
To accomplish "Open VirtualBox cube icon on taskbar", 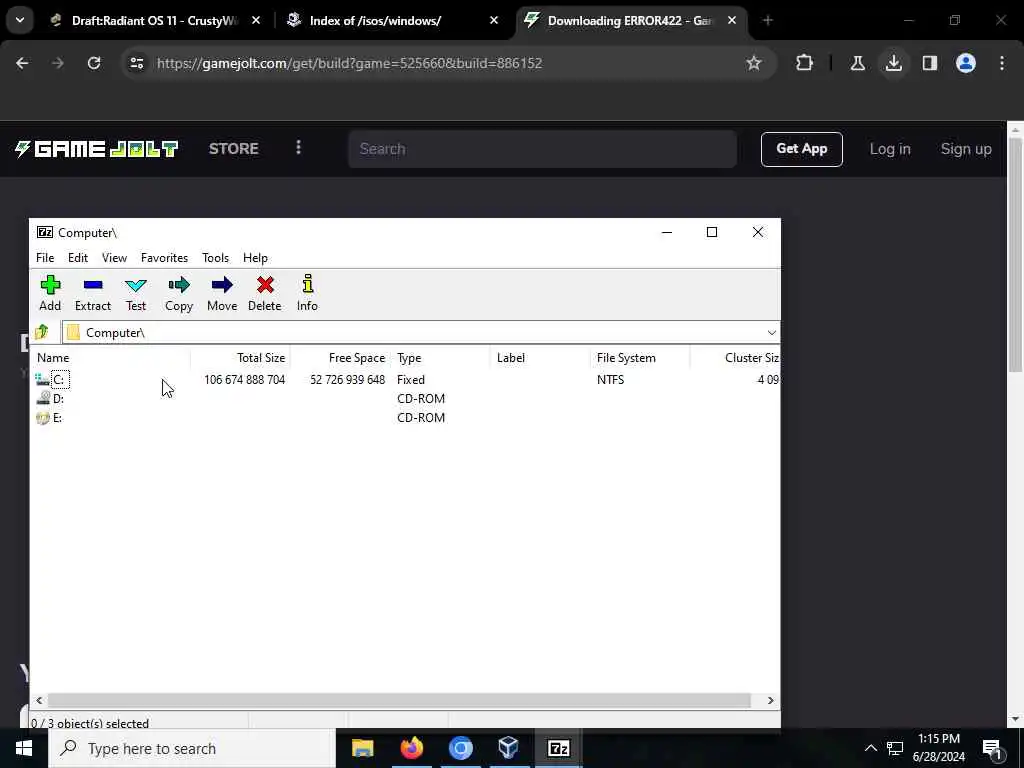I will tap(508, 748).
